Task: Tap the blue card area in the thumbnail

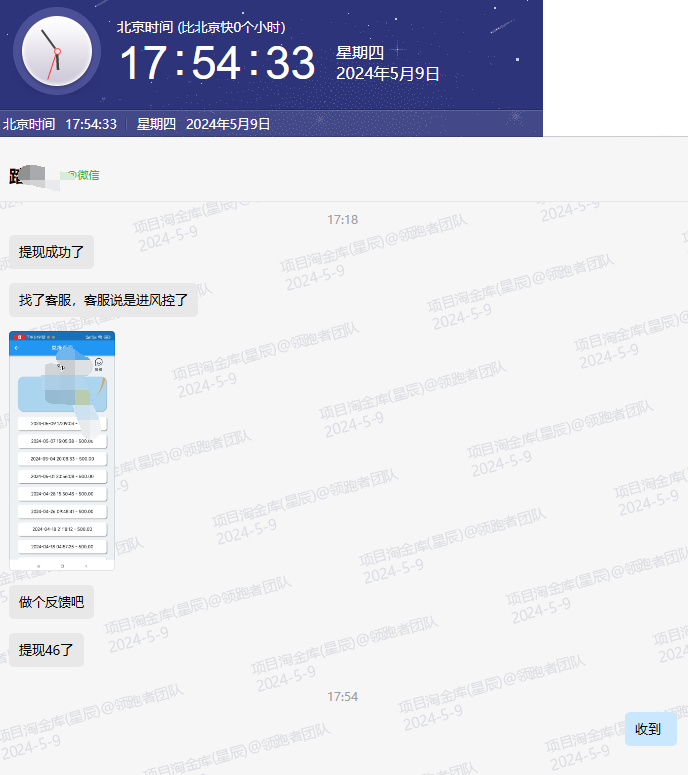Action: pos(60,393)
